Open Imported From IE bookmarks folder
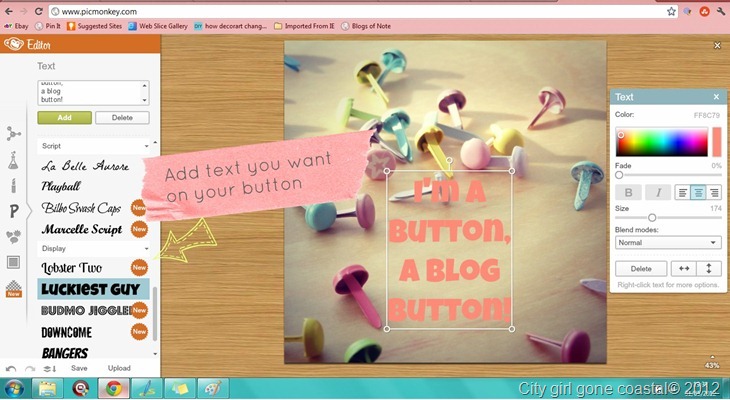 click(x=304, y=26)
